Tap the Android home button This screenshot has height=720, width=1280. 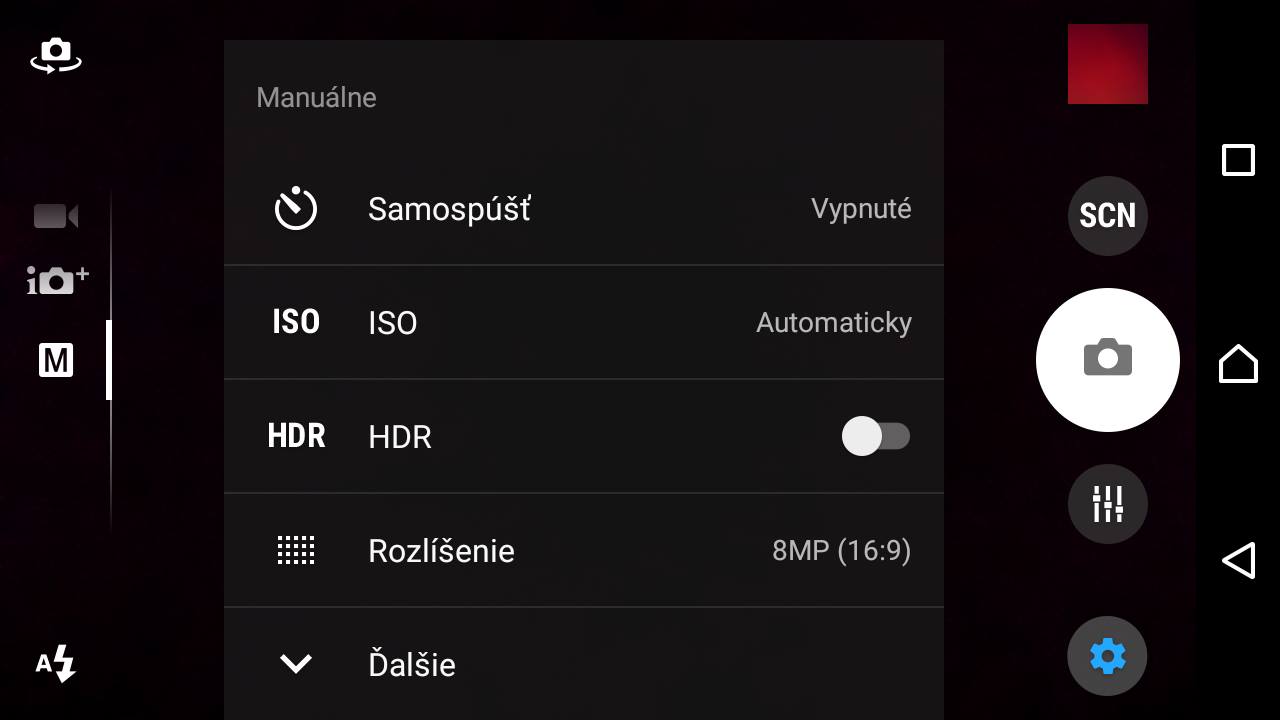pos(1238,363)
